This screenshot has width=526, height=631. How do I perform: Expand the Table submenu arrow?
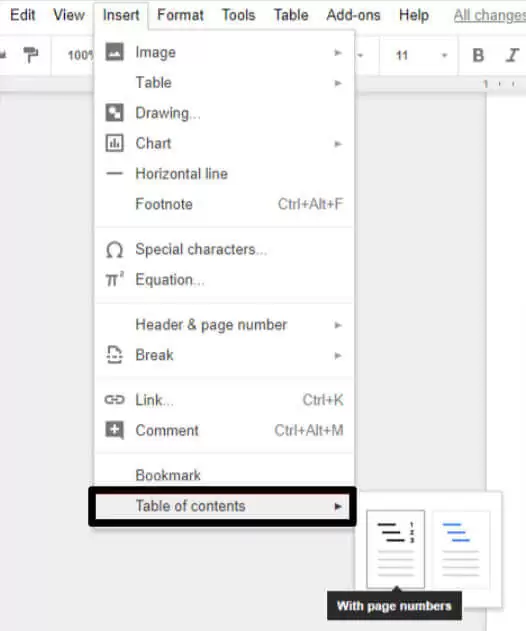(x=338, y=83)
